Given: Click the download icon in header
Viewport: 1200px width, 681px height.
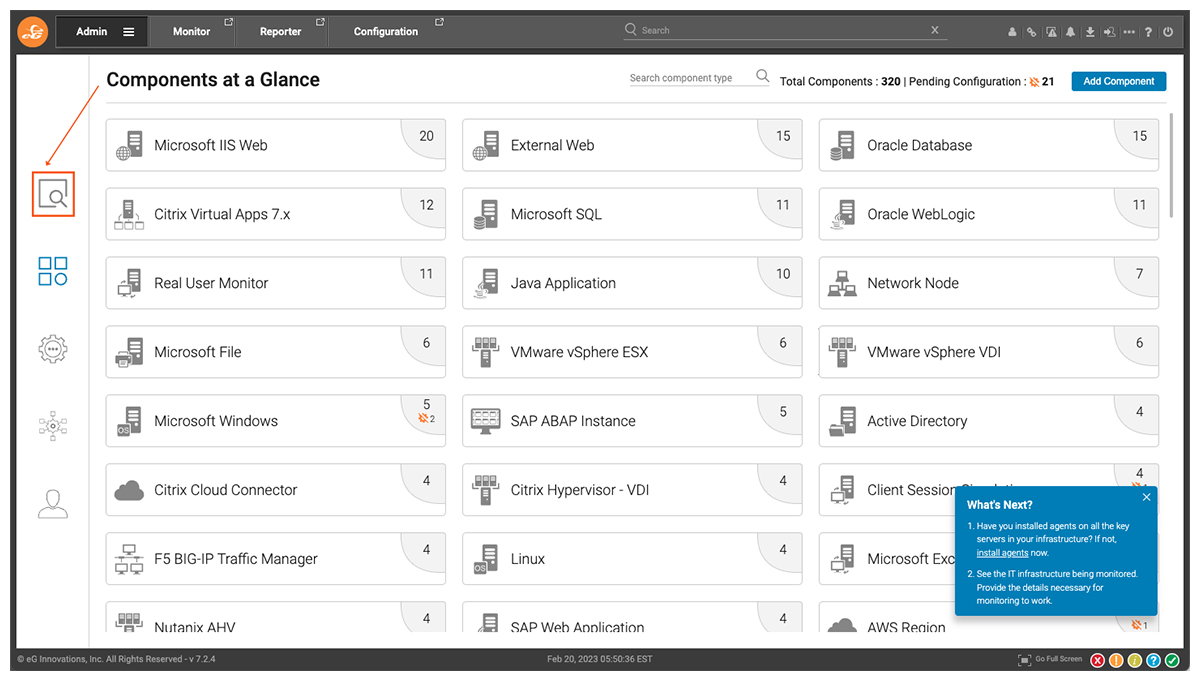Looking at the screenshot, I should [x=1090, y=32].
